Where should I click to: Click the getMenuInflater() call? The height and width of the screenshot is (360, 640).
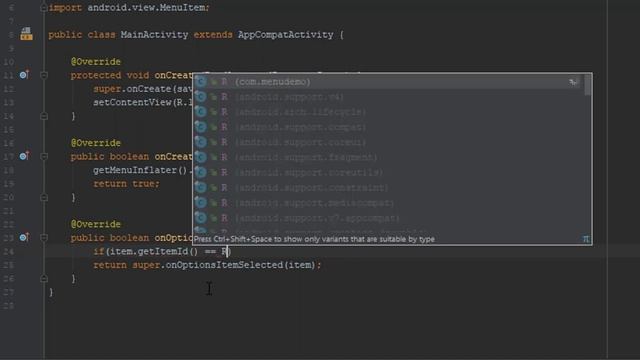[140, 170]
